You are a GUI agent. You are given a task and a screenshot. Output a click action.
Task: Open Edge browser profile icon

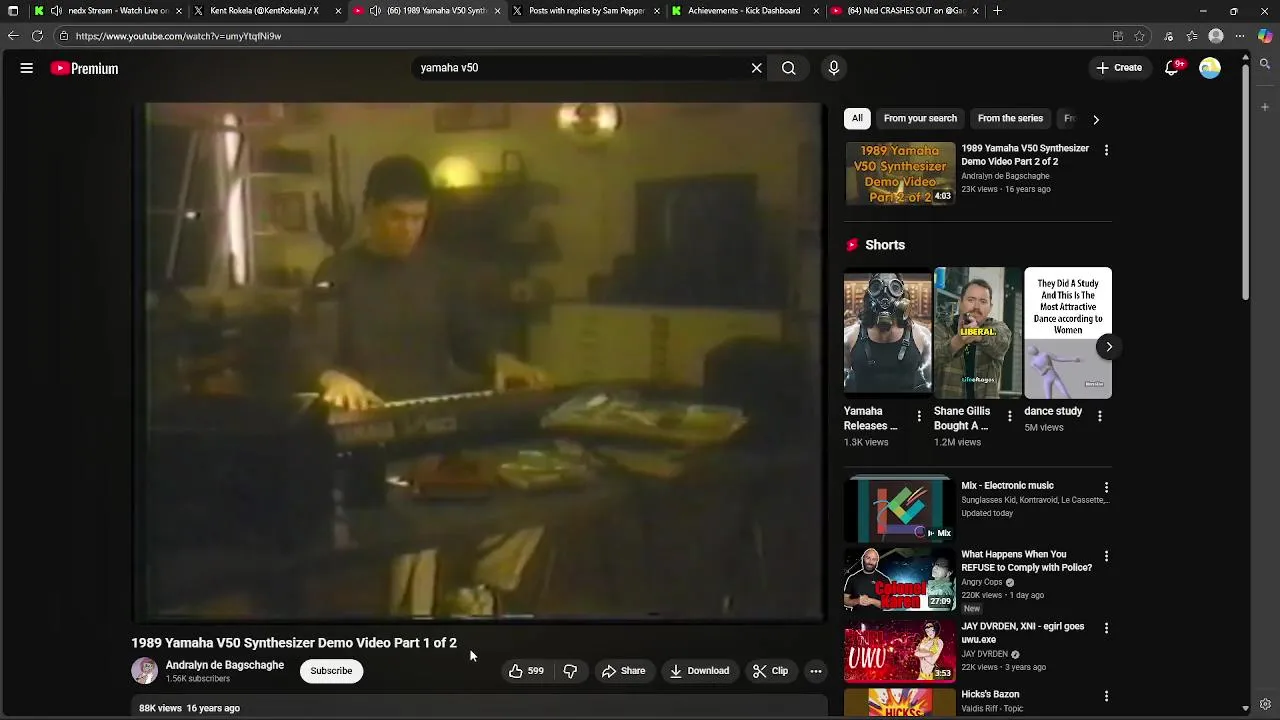[1216, 36]
